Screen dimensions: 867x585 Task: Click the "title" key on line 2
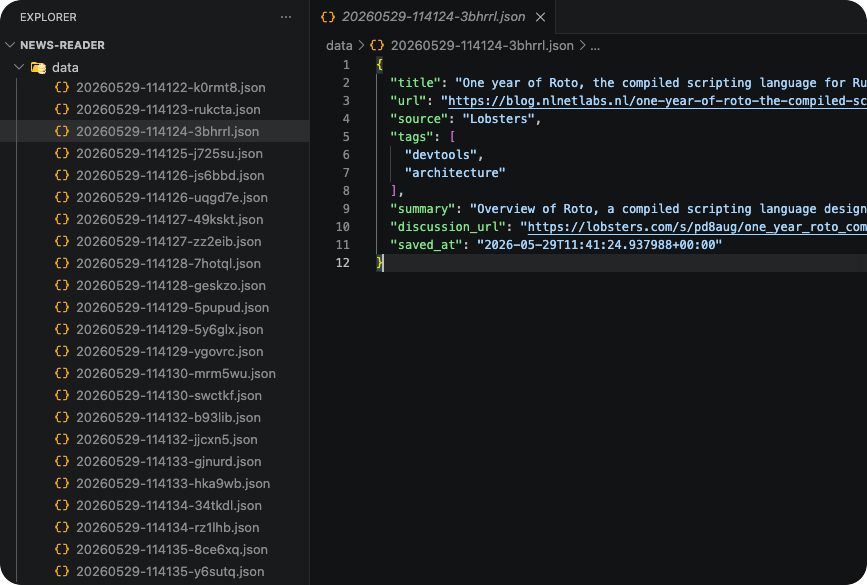pyautogui.click(x=415, y=82)
